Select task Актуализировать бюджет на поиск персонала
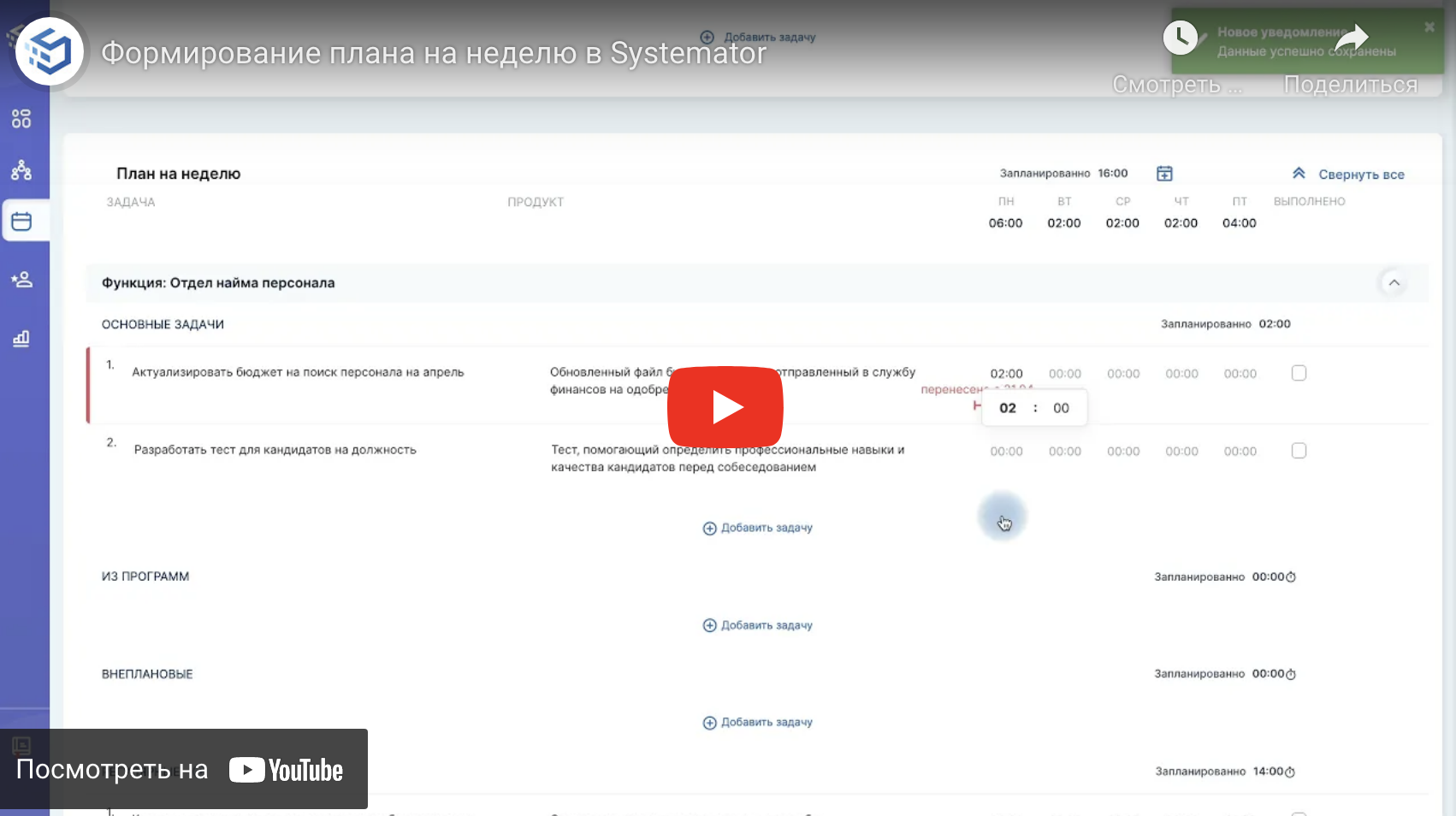The height and width of the screenshot is (816, 1456). click(x=298, y=372)
